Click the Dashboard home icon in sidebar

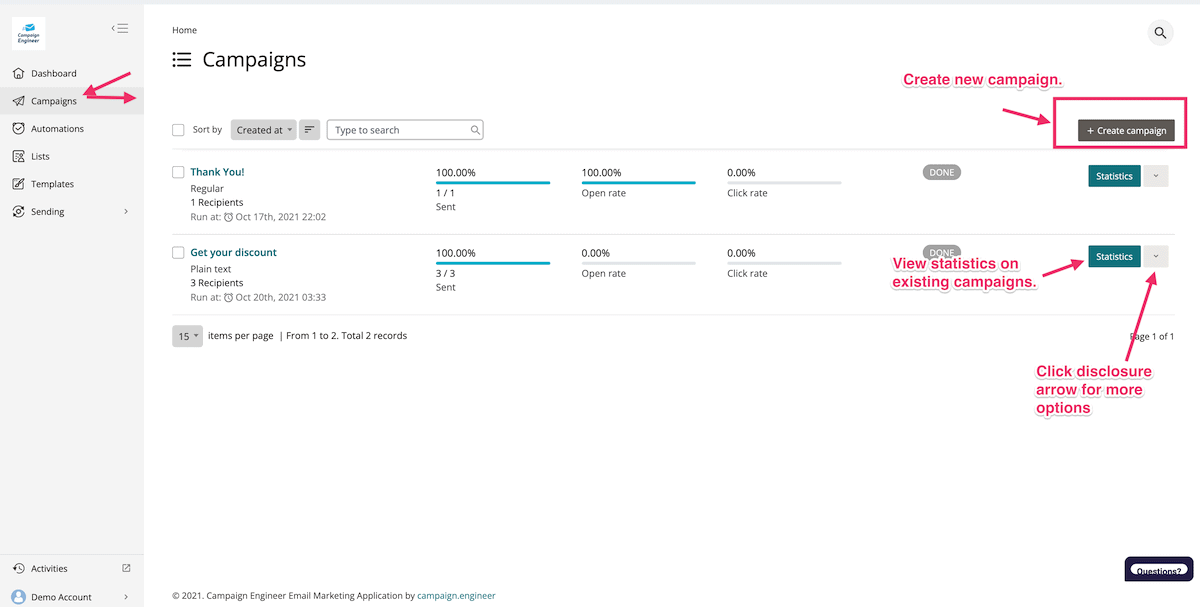[18, 73]
